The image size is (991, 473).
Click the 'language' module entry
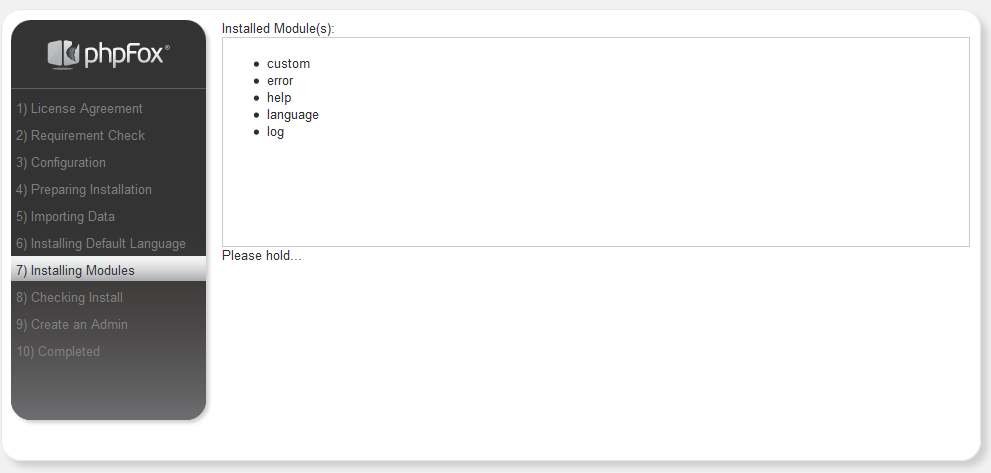pyautogui.click(x=292, y=115)
